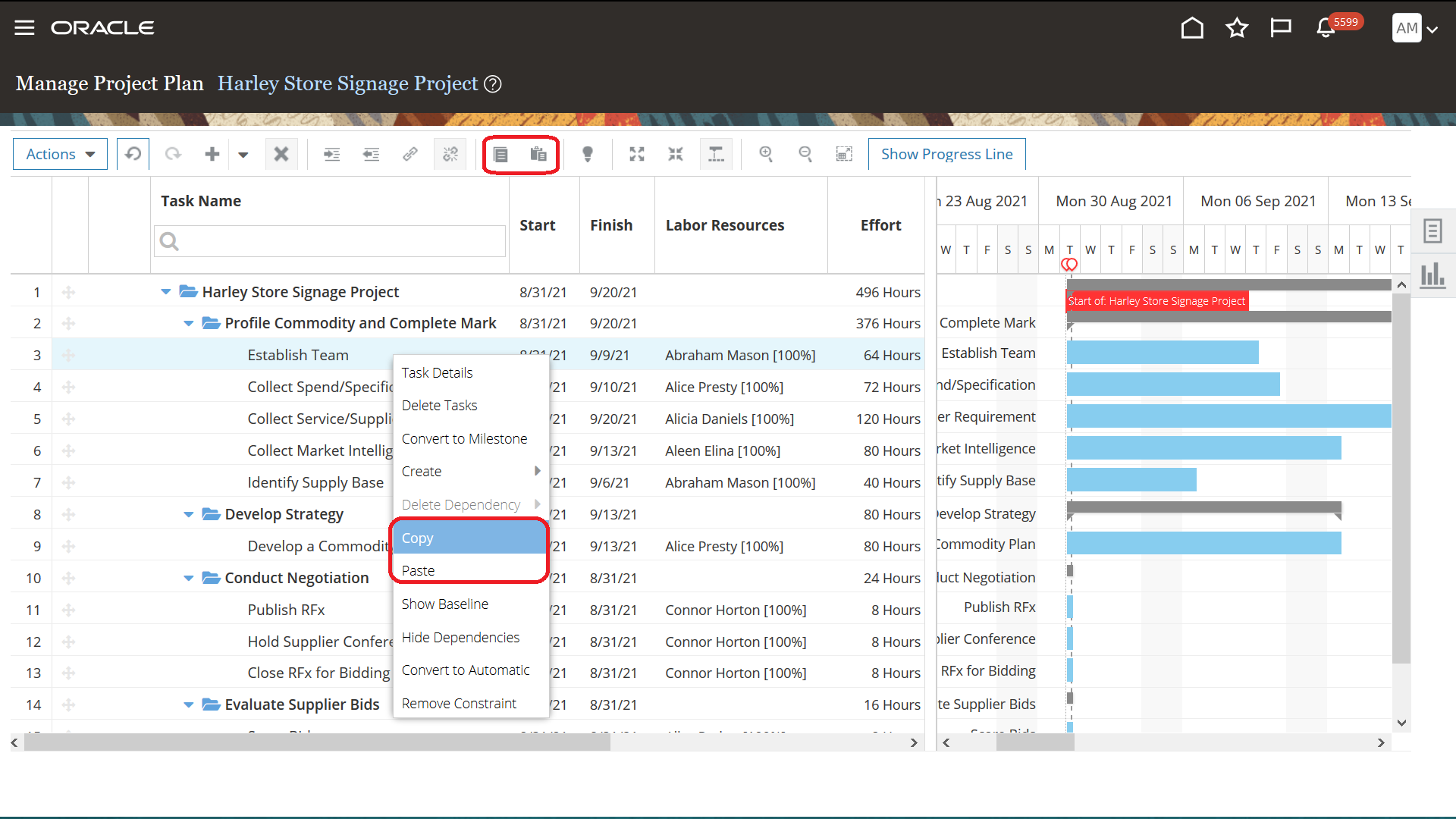This screenshot has height=819, width=1456.
Task: Expand the Add task dropdown arrow
Action: (x=243, y=155)
